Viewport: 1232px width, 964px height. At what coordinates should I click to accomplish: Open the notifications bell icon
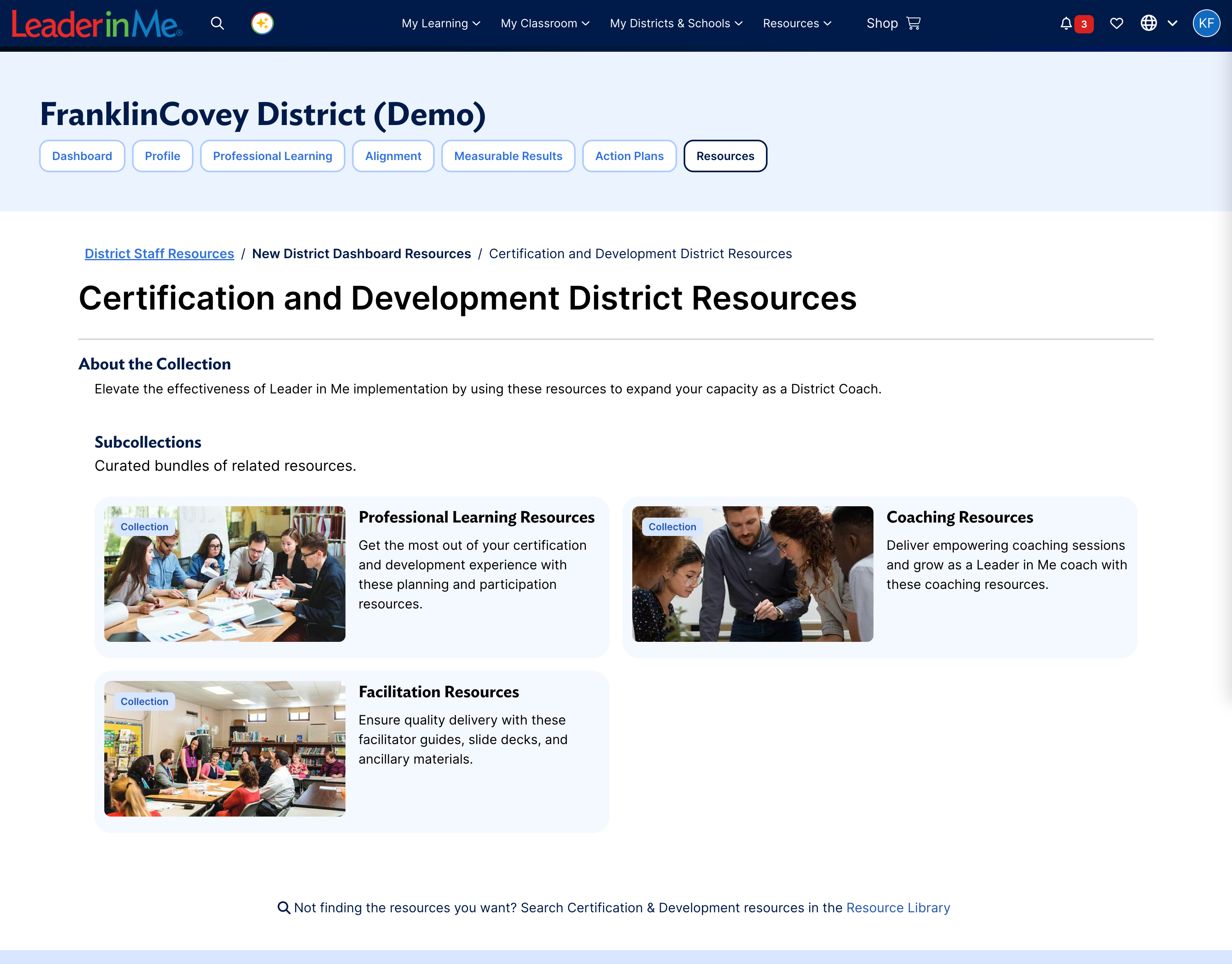[x=1065, y=23]
